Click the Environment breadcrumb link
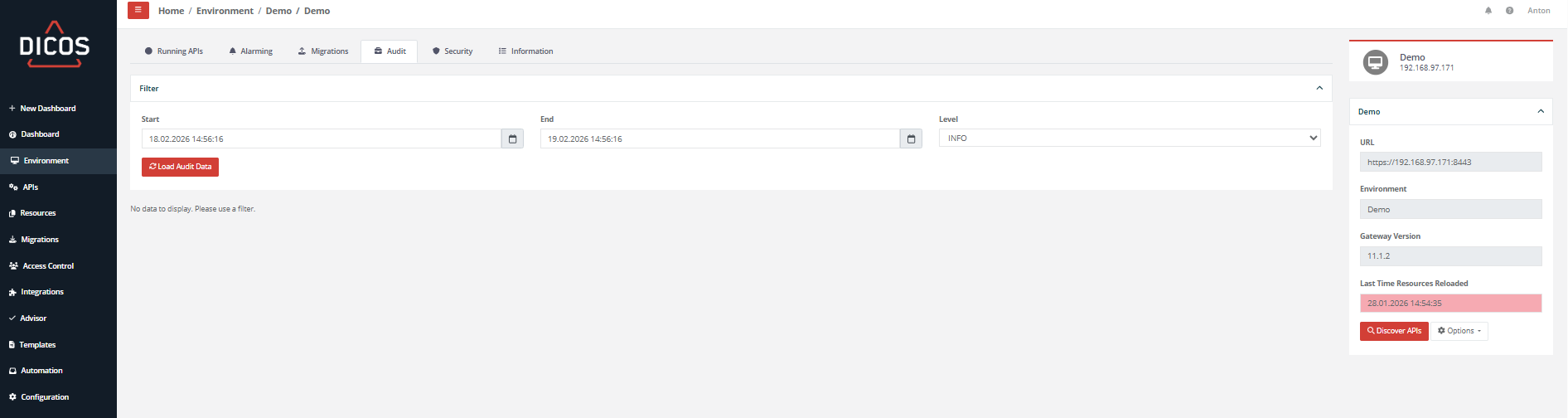 (x=225, y=11)
